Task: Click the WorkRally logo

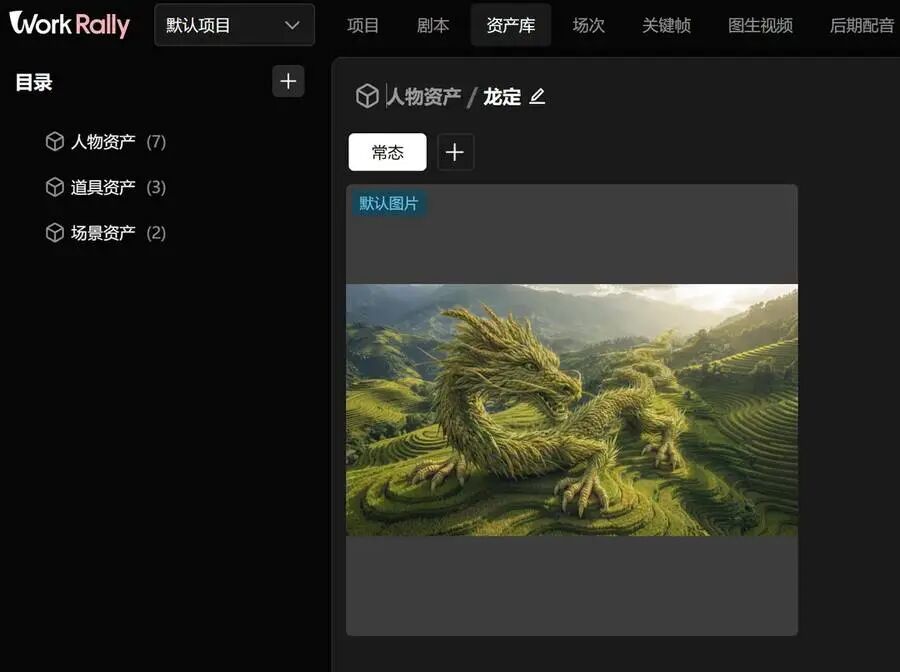Action: tap(69, 25)
